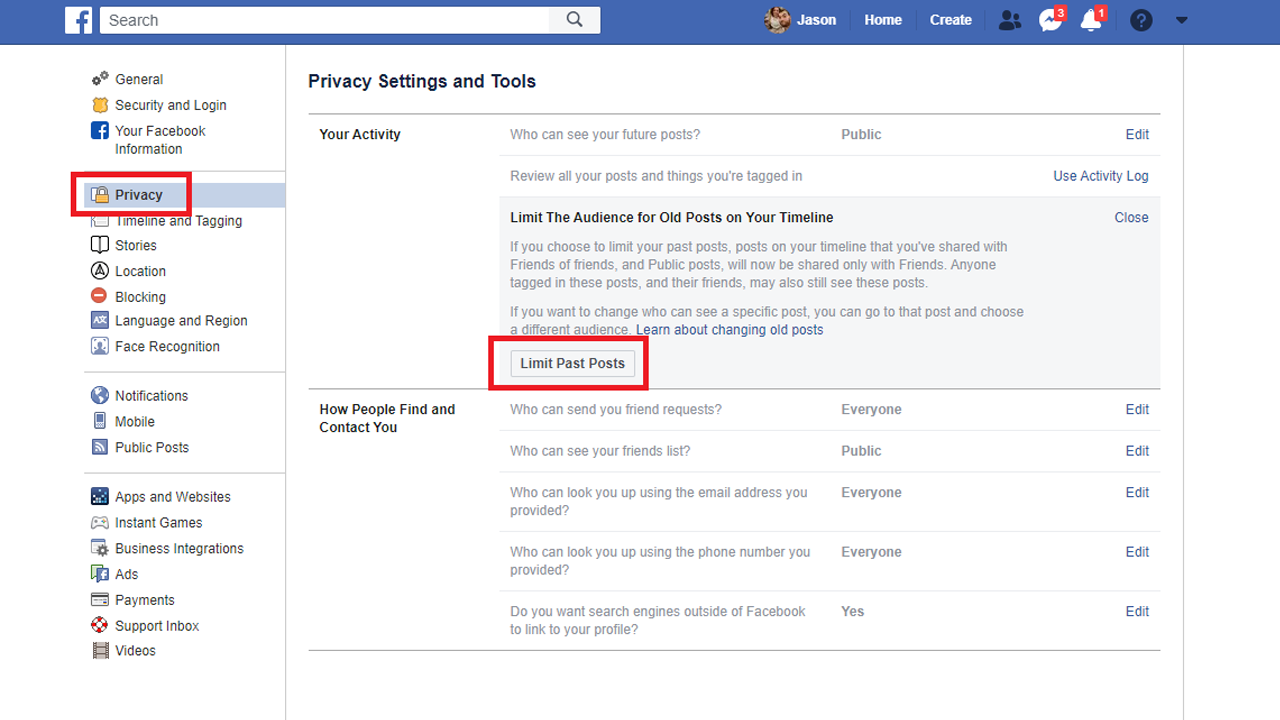Open Jason's profile picture

click(x=777, y=20)
